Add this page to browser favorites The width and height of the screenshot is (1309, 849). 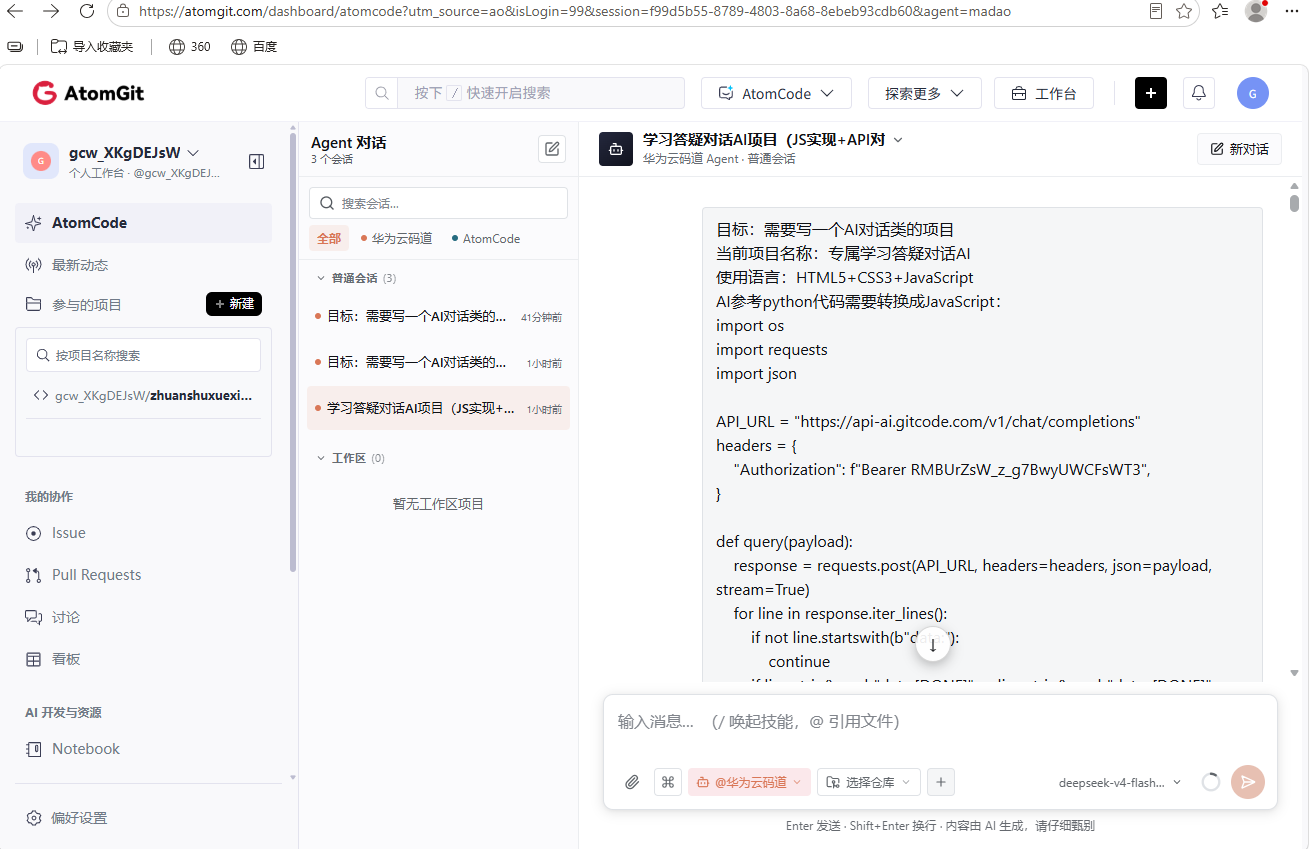click(1184, 11)
